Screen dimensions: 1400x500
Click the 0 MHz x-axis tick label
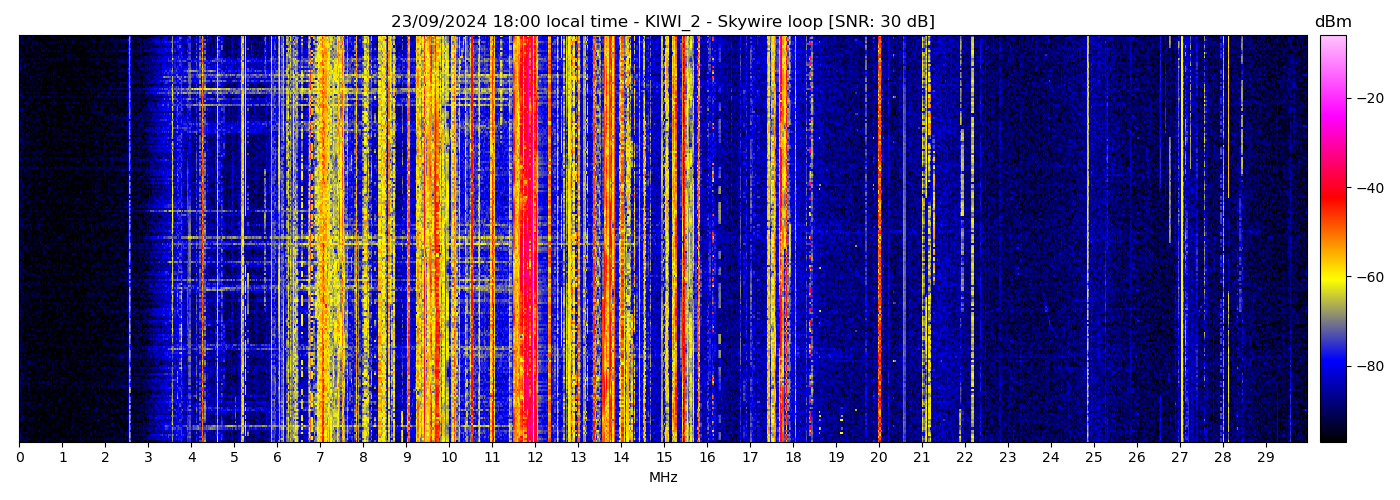coord(20,458)
